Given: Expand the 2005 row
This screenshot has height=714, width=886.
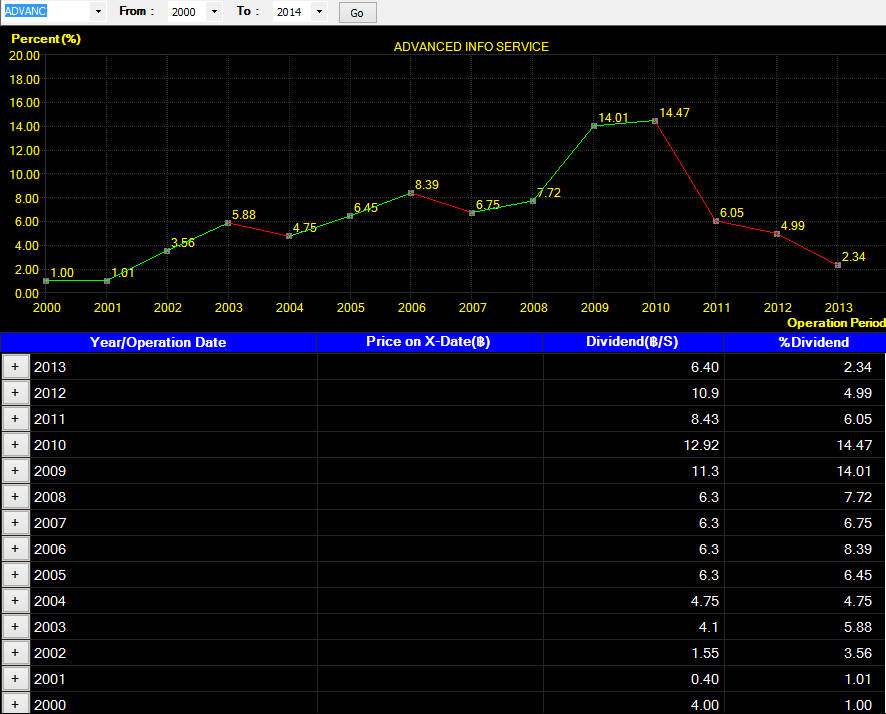Looking at the screenshot, I should pos(15,574).
